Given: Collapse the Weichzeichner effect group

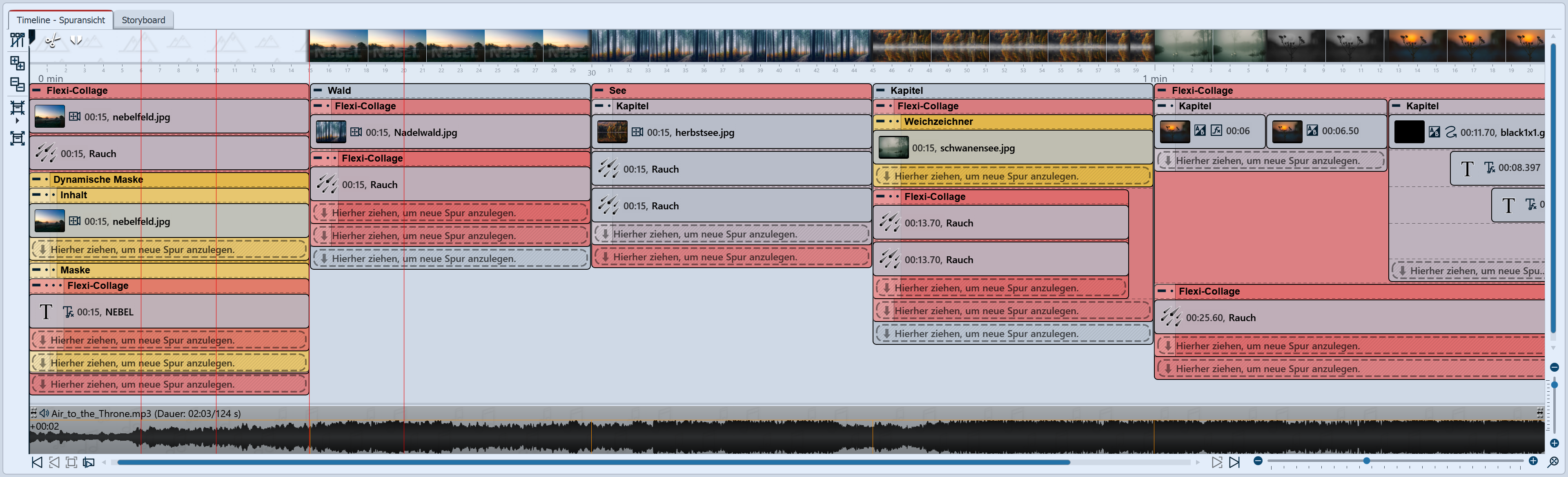Looking at the screenshot, I should (x=880, y=121).
